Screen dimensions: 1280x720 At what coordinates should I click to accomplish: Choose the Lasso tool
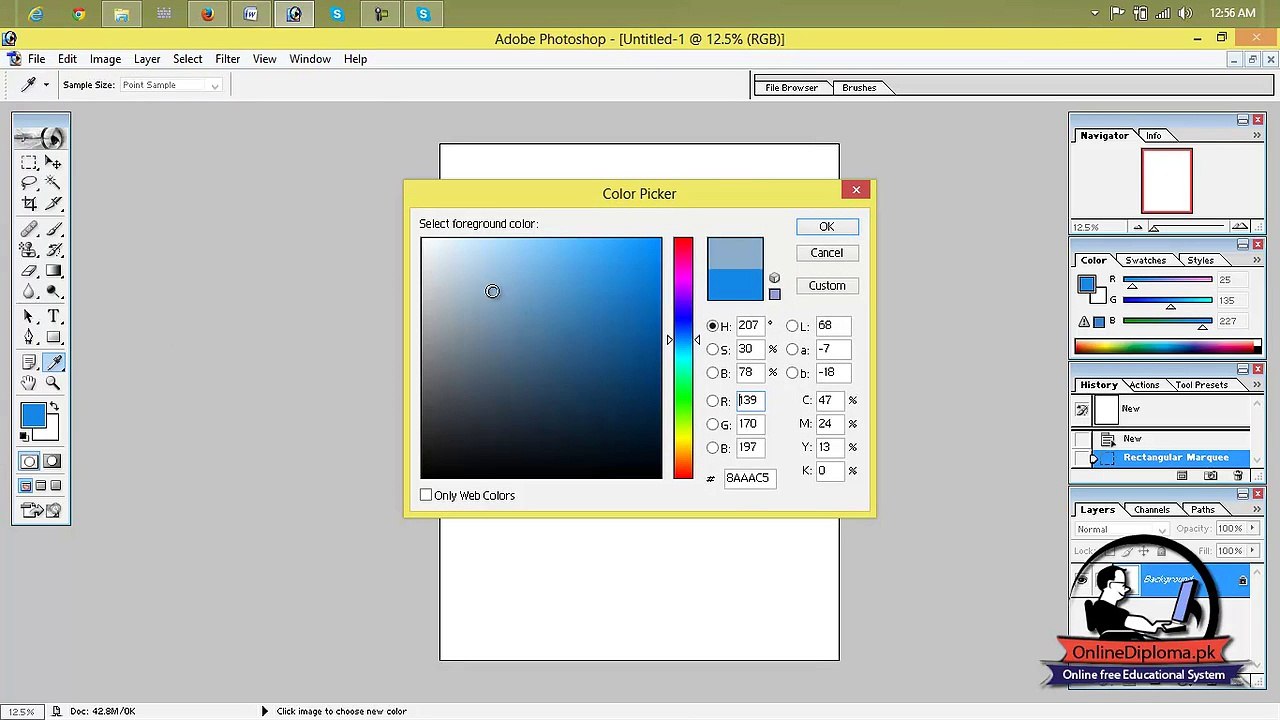[x=29, y=183]
